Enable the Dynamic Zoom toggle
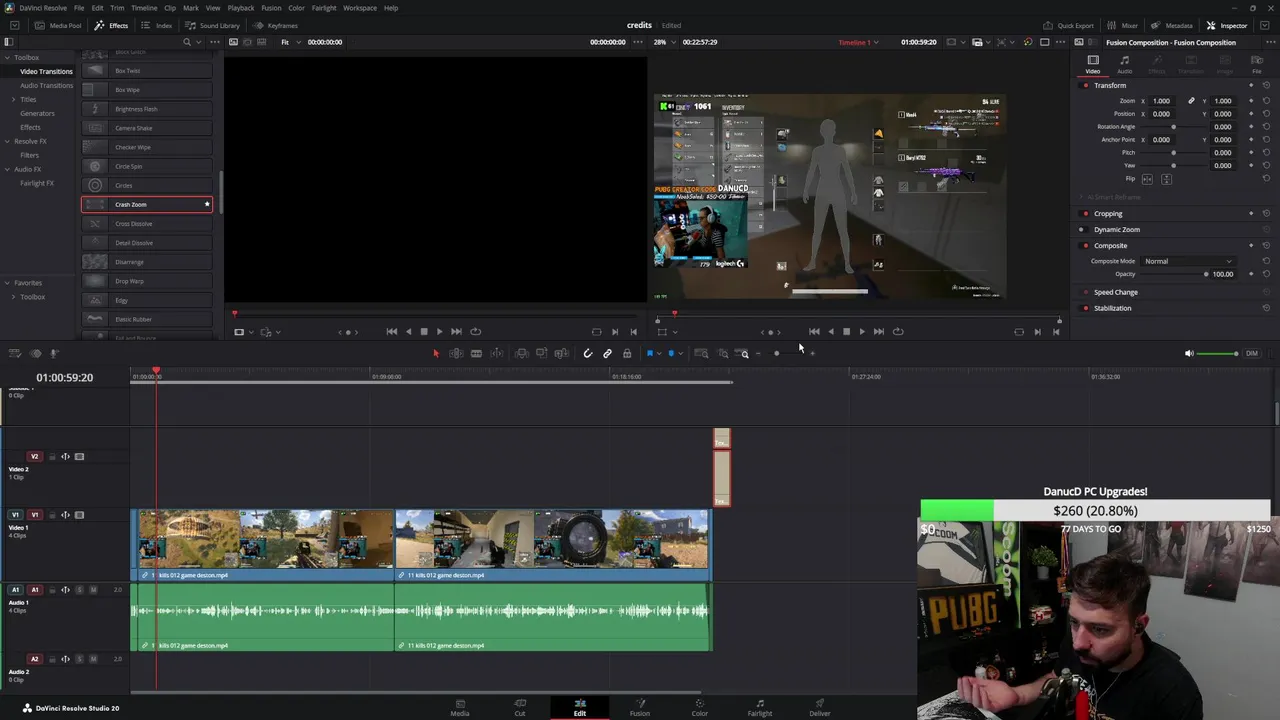The height and width of the screenshot is (720, 1280). click(x=1082, y=230)
